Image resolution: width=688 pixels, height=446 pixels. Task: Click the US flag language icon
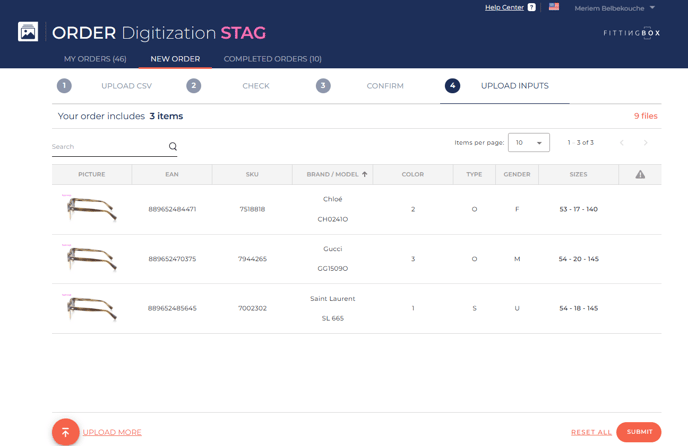pos(554,7)
